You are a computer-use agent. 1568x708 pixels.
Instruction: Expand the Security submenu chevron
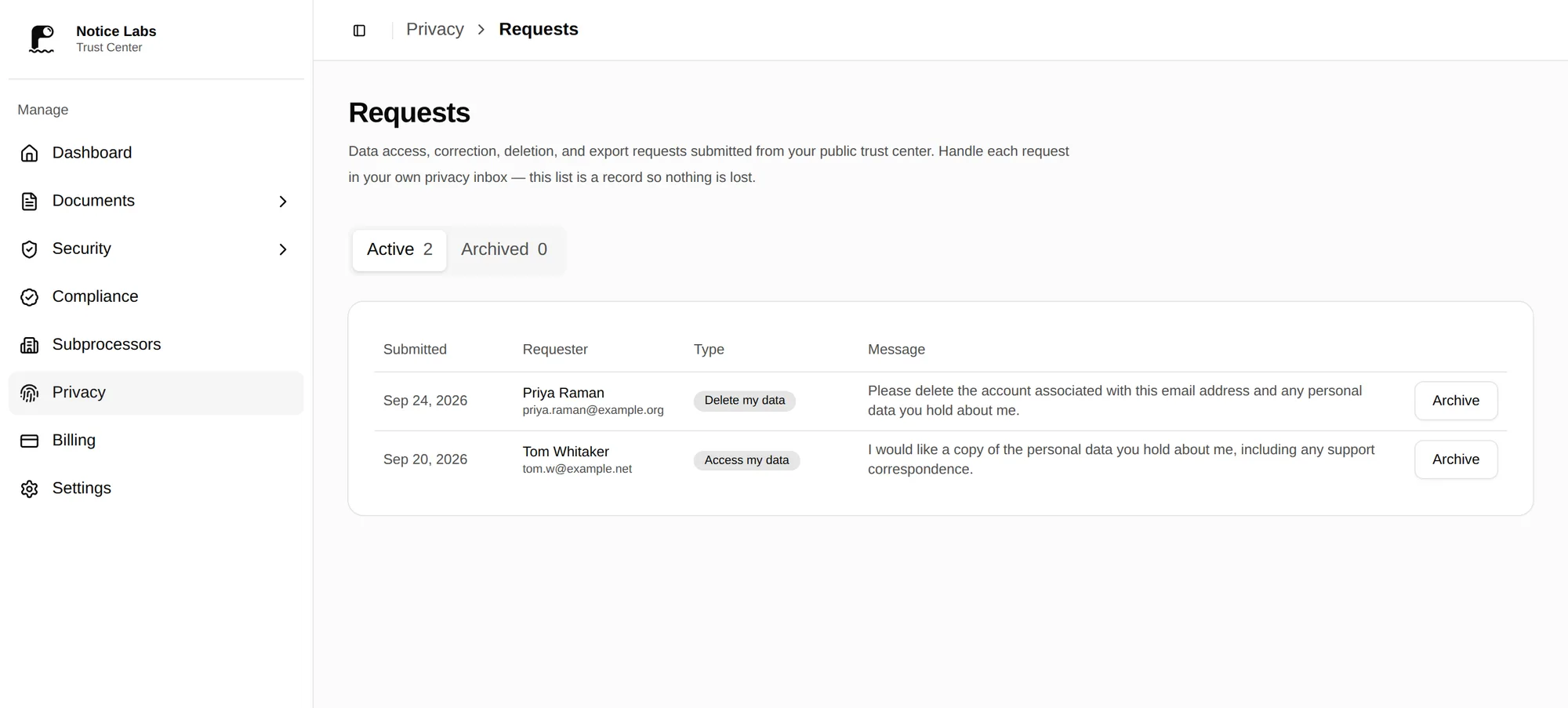click(x=283, y=249)
